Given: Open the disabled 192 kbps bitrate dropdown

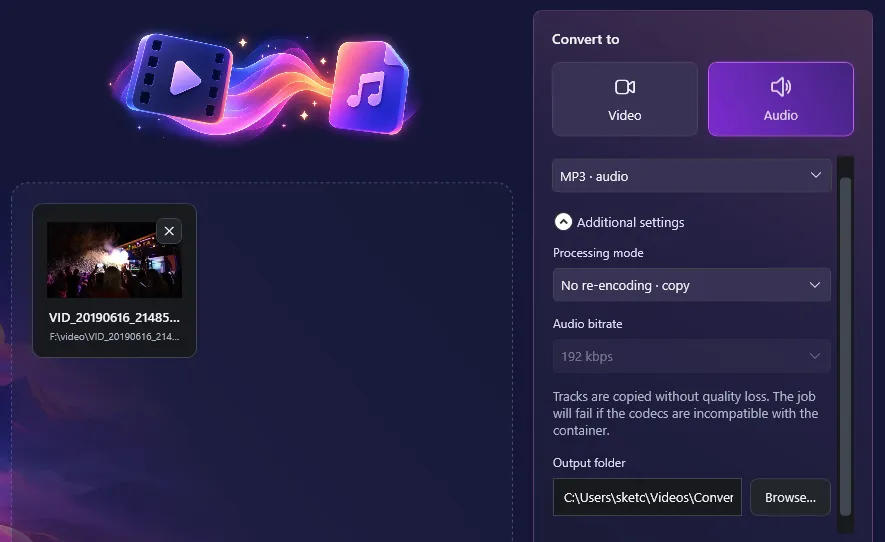Looking at the screenshot, I should coord(691,356).
